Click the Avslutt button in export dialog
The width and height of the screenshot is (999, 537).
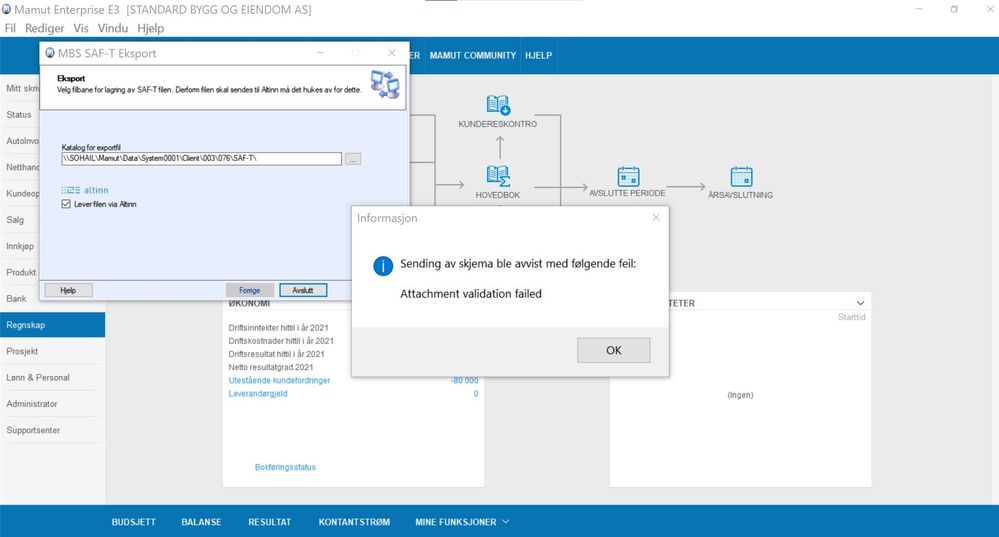pyautogui.click(x=303, y=290)
